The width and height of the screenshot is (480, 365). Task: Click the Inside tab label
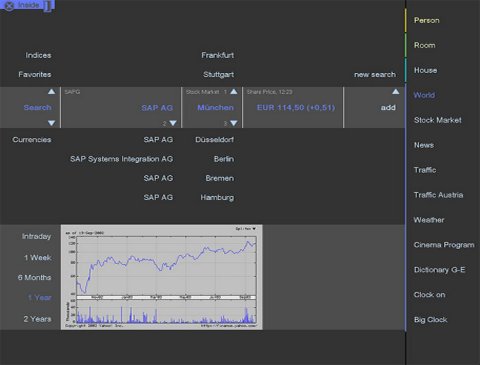[28, 5]
